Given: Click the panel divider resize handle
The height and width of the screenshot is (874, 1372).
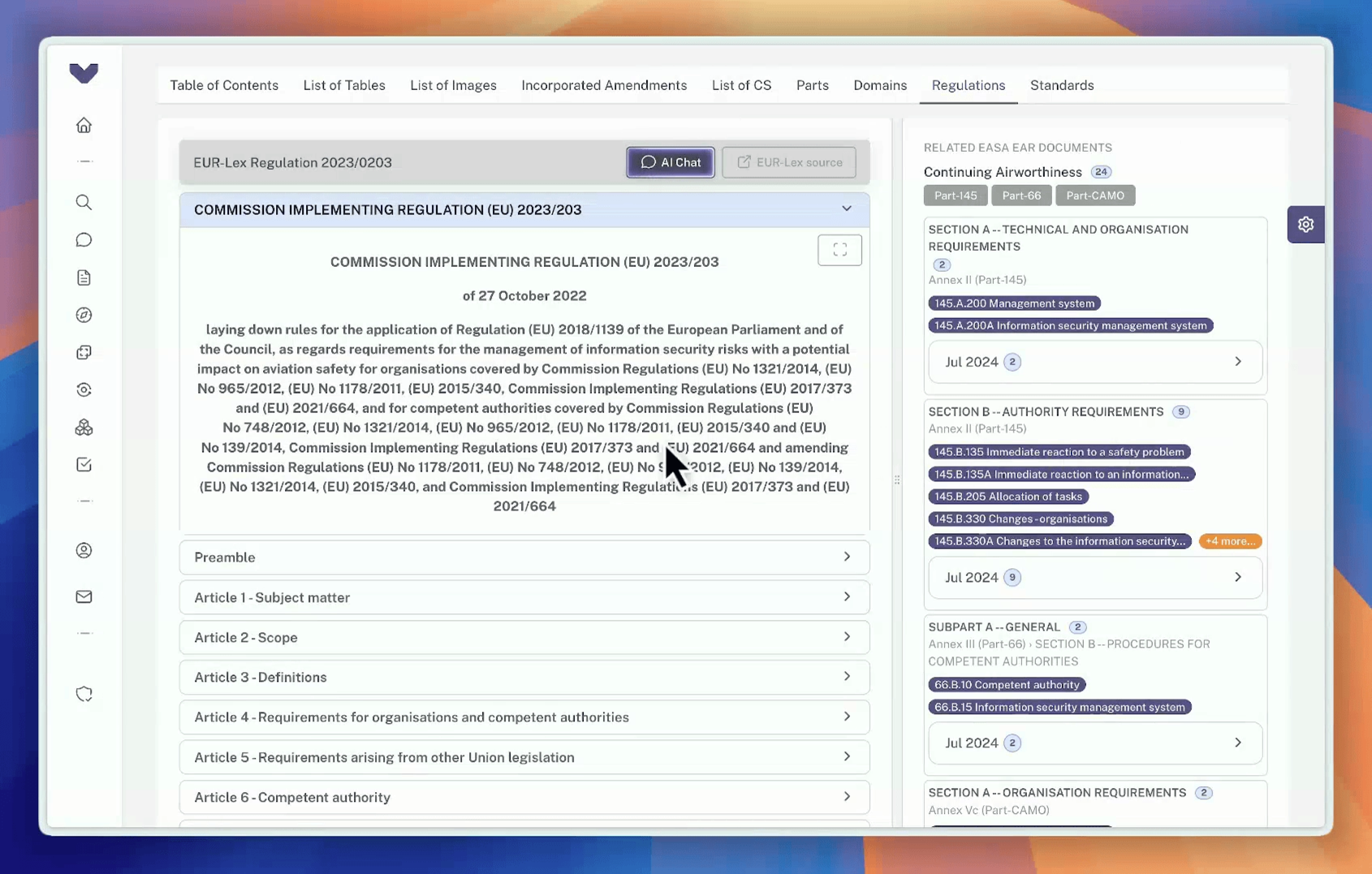Looking at the screenshot, I should (897, 480).
